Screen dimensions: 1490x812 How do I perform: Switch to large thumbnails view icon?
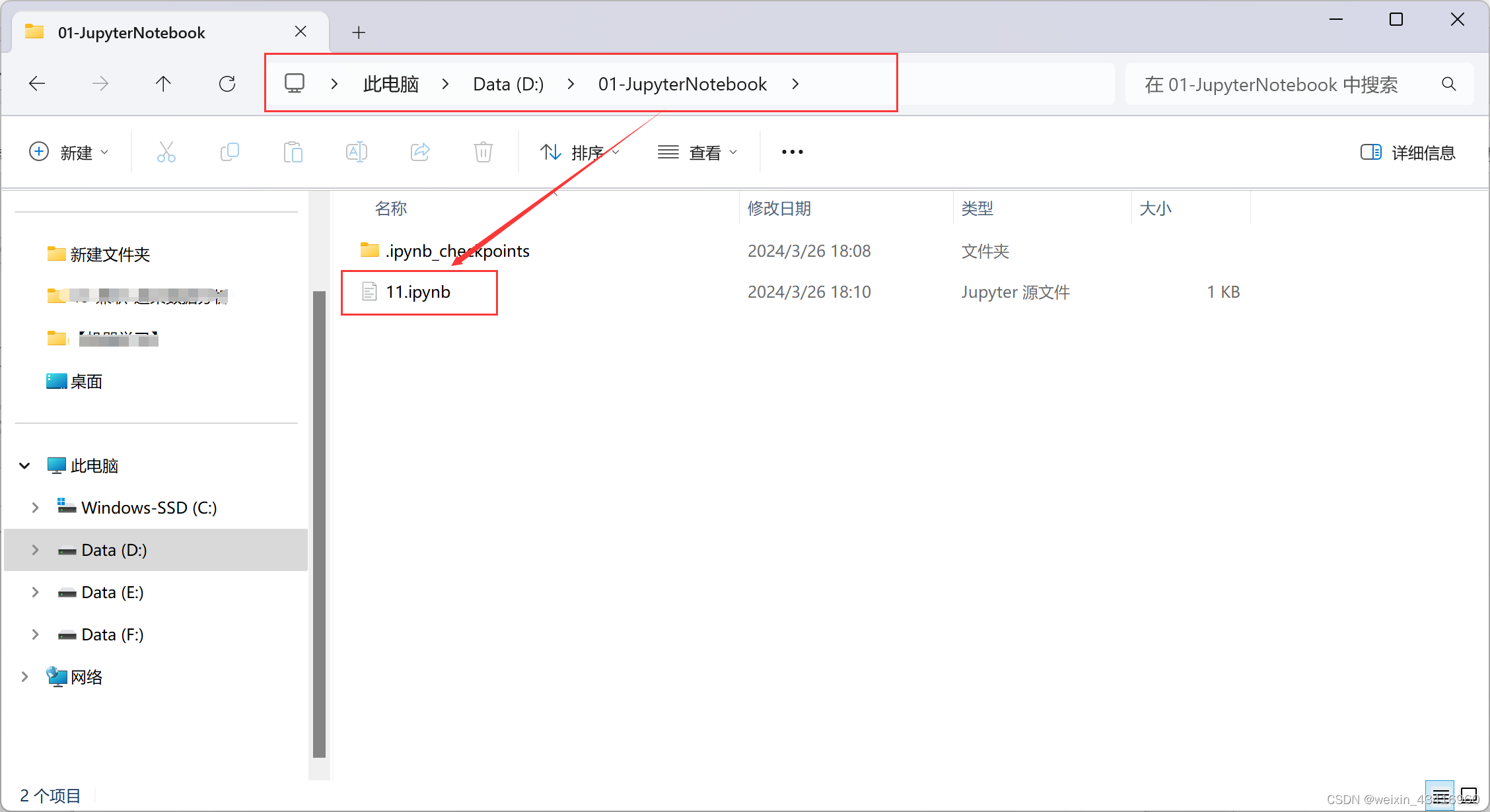coord(1469,795)
